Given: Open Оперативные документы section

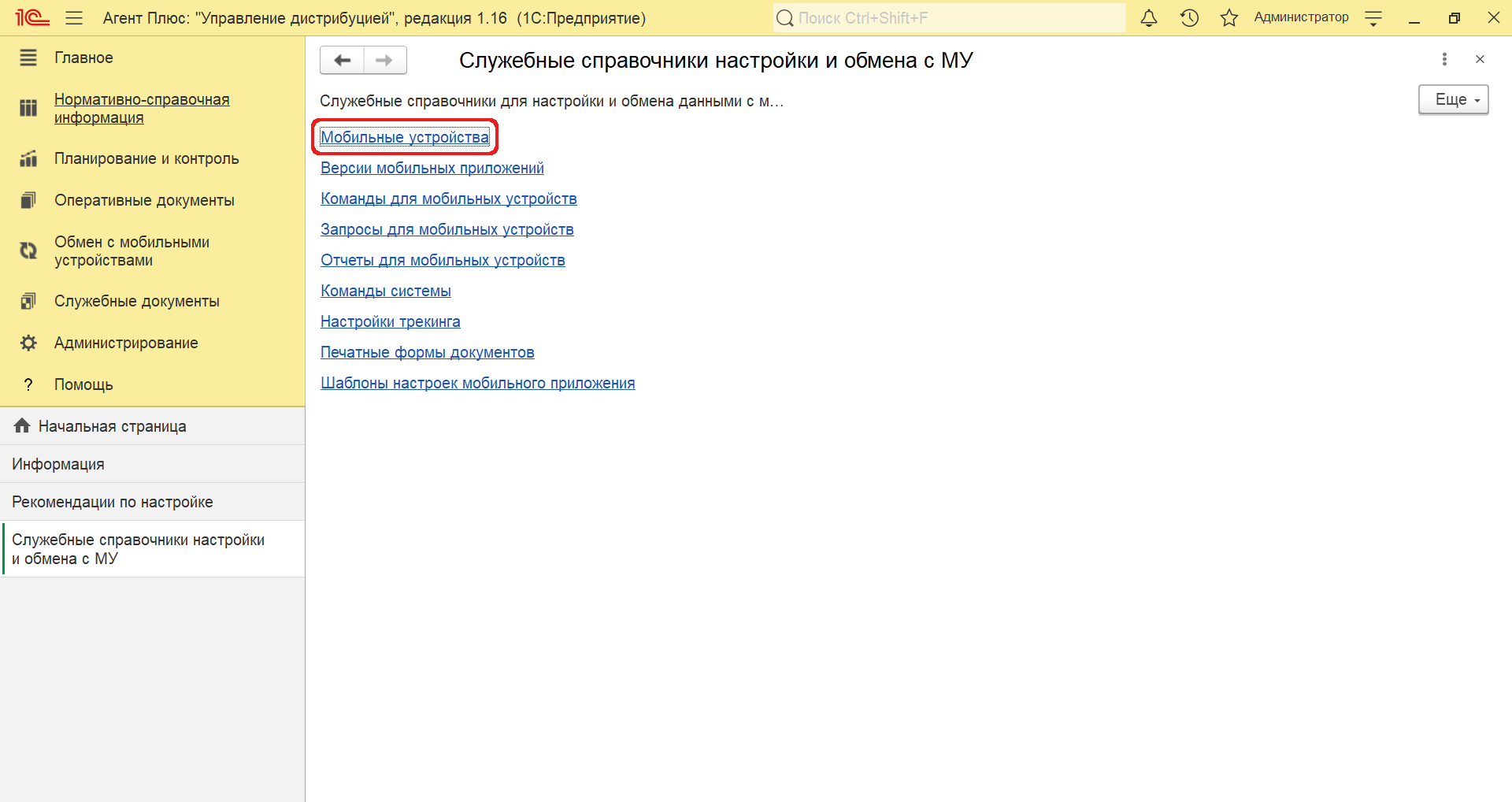Looking at the screenshot, I should (144, 200).
